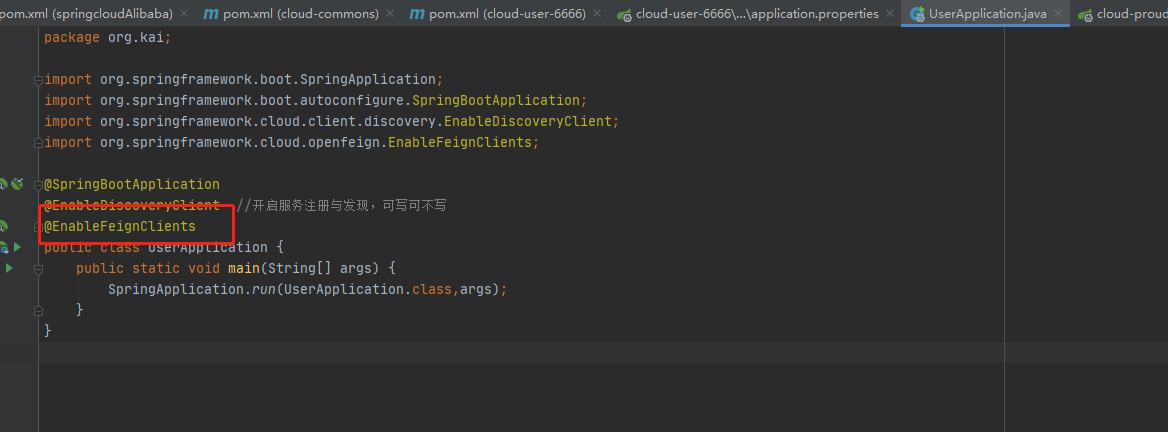The height and width of the screenshot is (432, 1168).
Task: Click 'static' keyword in main signature
Action: (156, 267)
